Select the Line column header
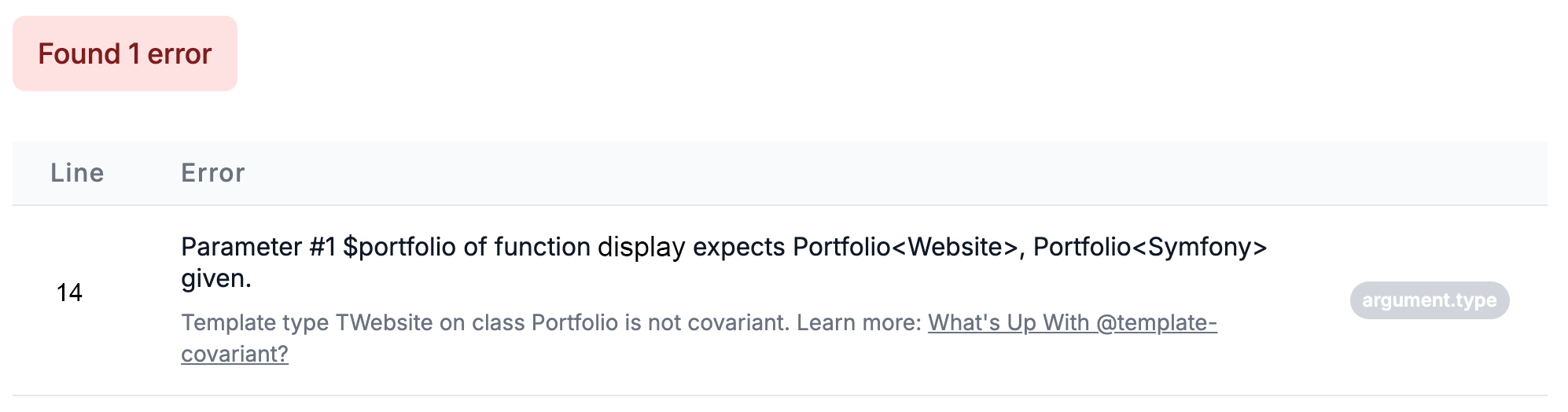Image resolution: width=1568 pixels, height=412 pixels. pos(77,173)
